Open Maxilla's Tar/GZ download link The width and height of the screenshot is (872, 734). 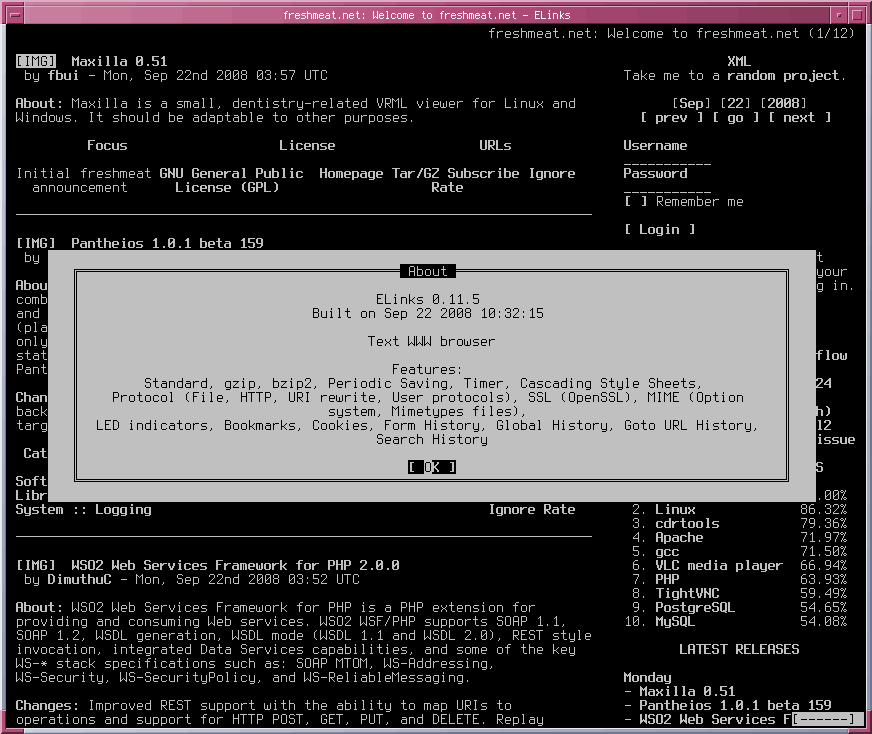point(415,173)
